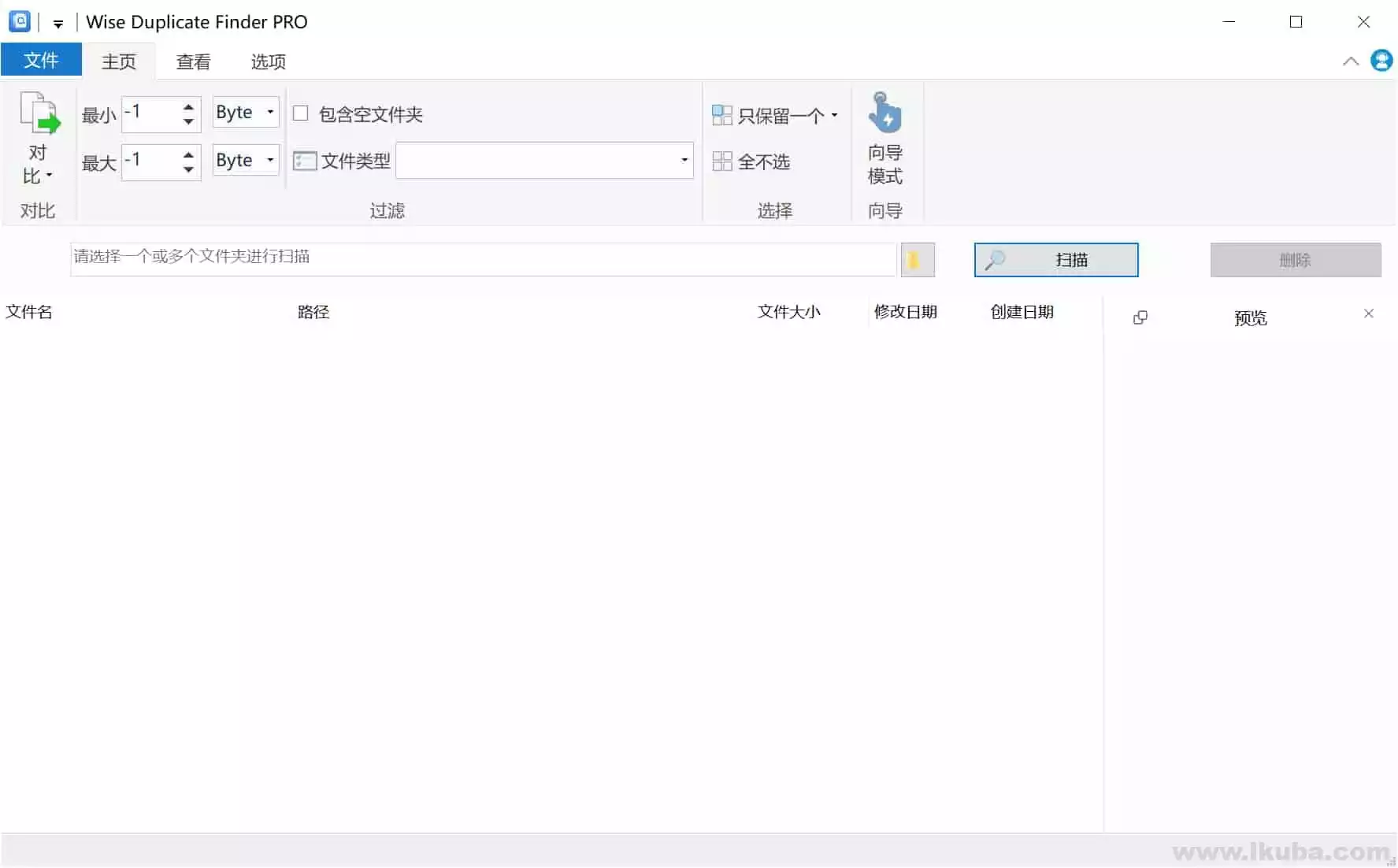Click the user account icon at top right
Viewport: 1398px width, 868px height.
[x=1381, y=61]
